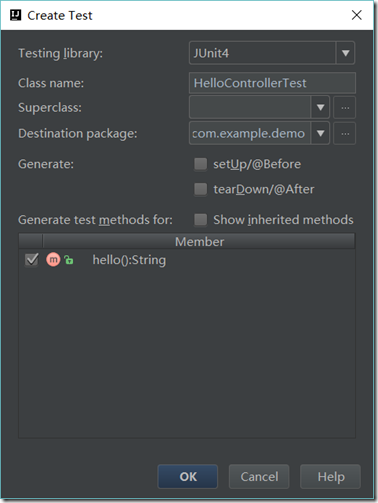Open Help for this dialog
The height and width of the screenshot is (503, 378).
[x=330, y=476]
